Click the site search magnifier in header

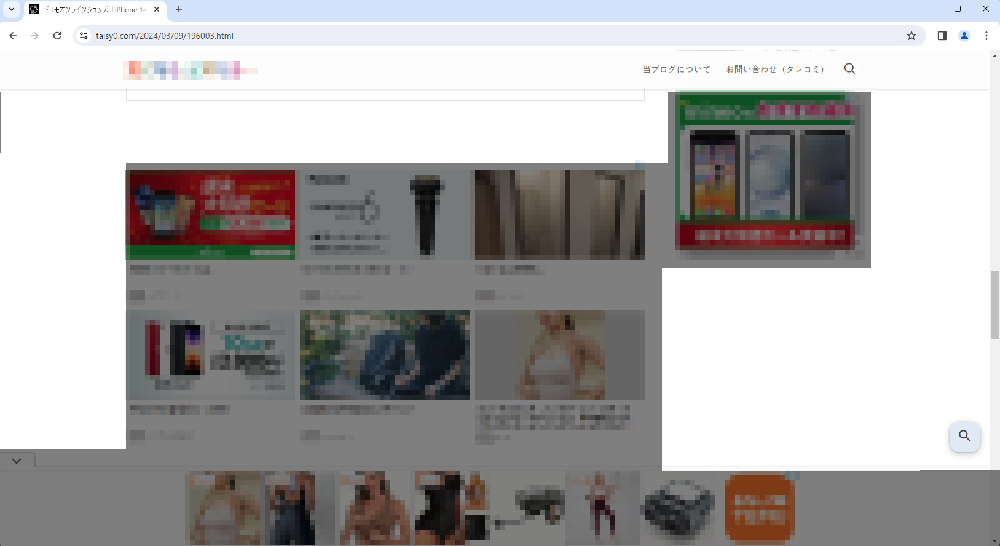point(850,69)
